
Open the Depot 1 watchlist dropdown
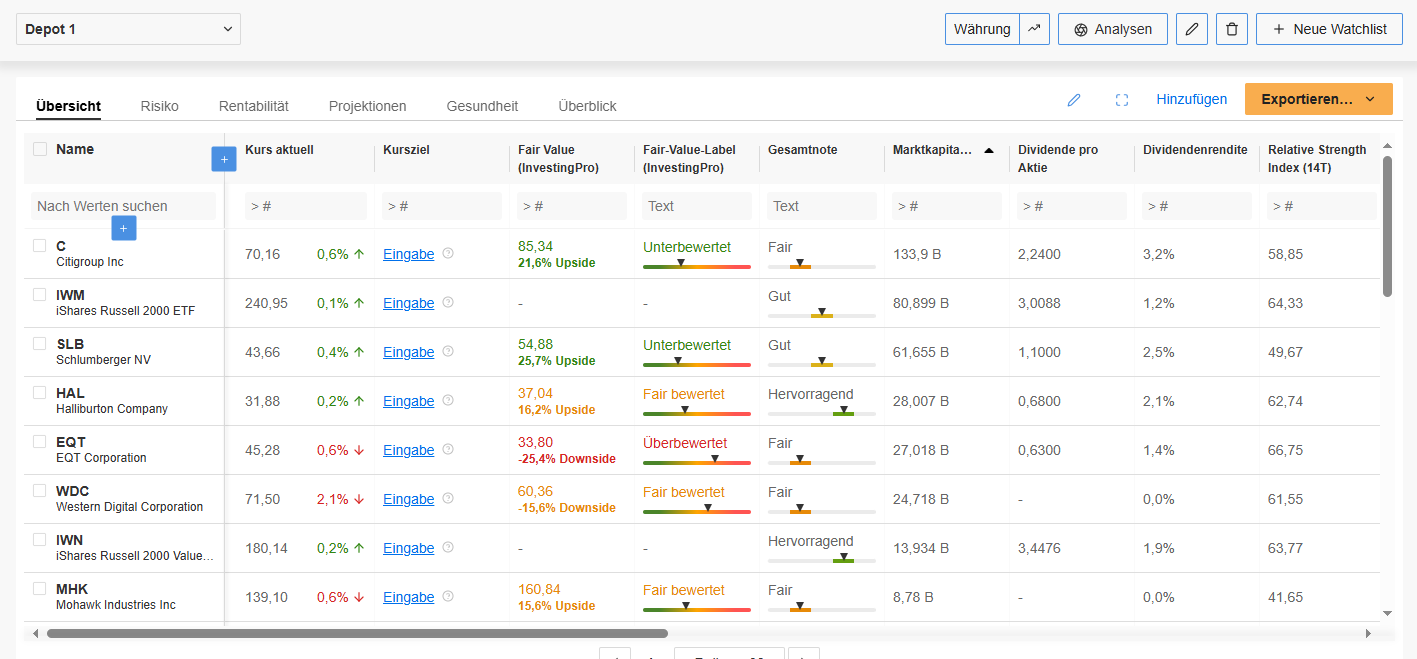point(128,29)
